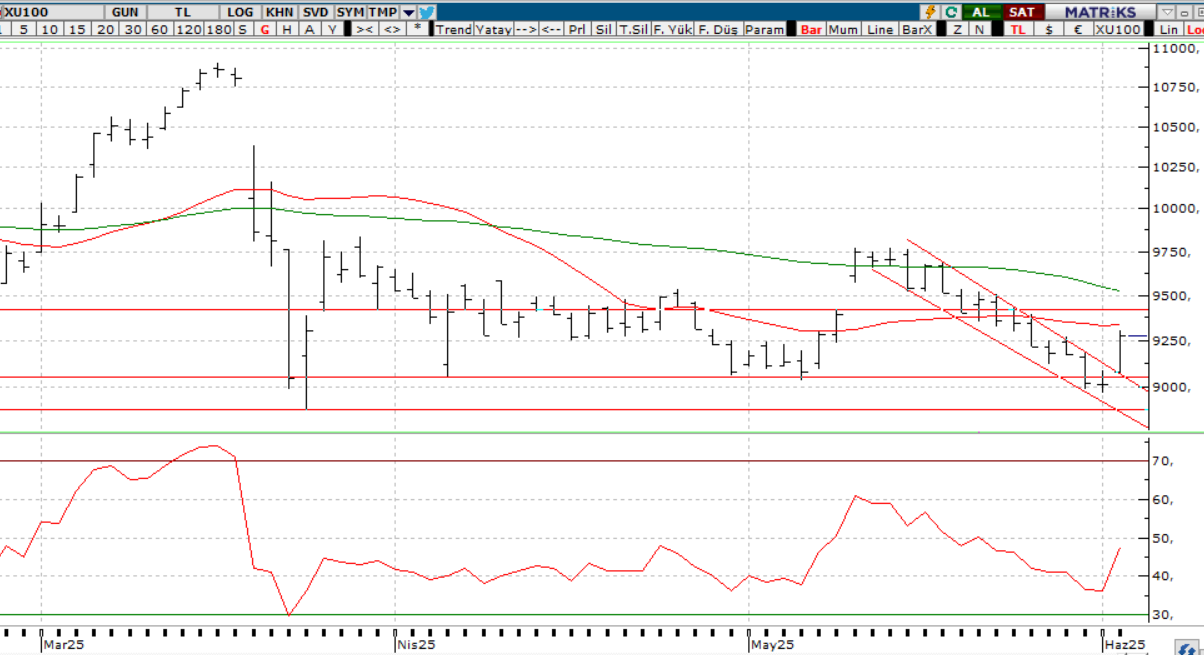Open the SYM menu
This screenshot has height=655, width=1204.
coord(350,12)
